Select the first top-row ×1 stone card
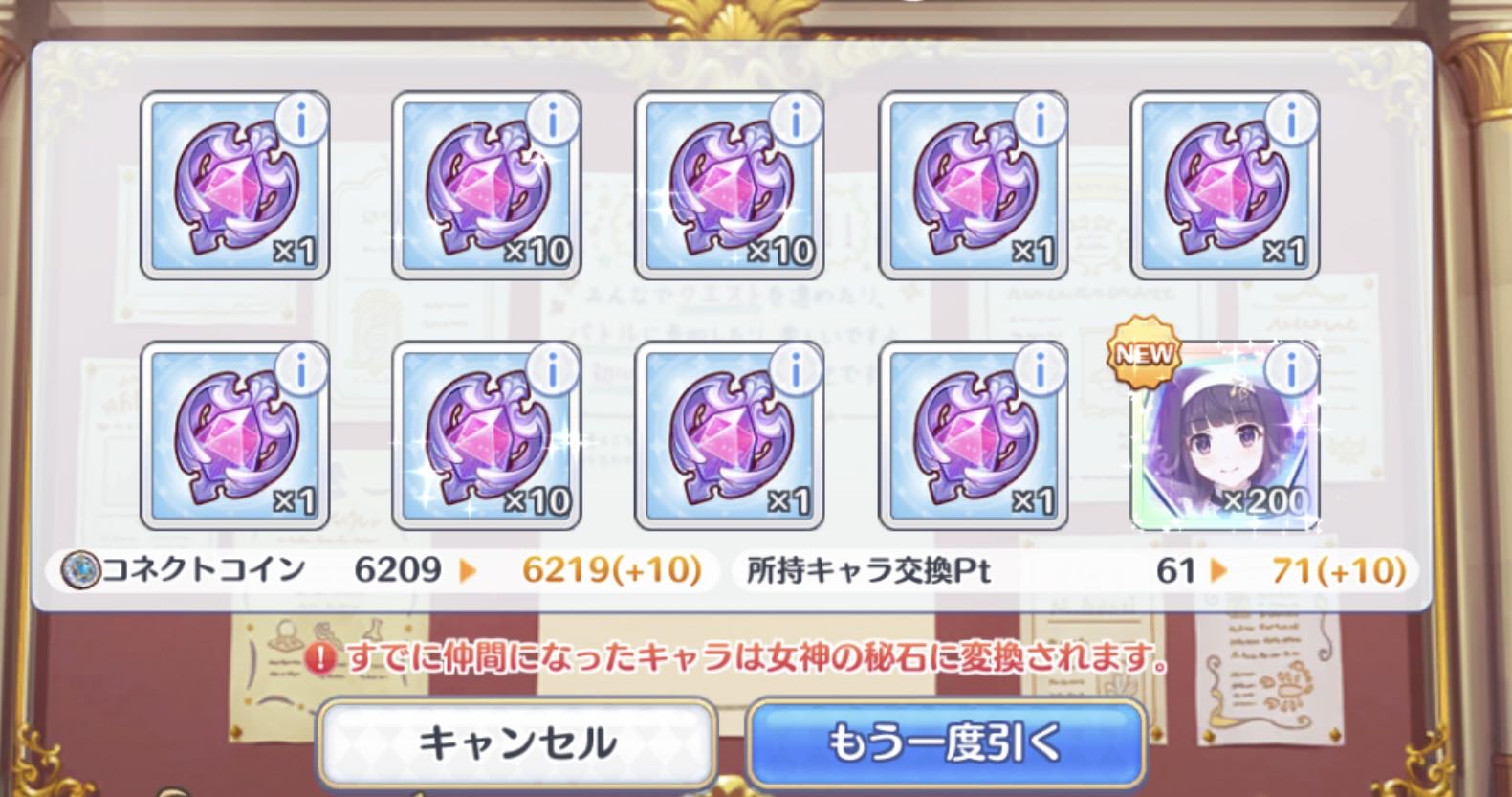1512x797 pixels. coord(235,186)
